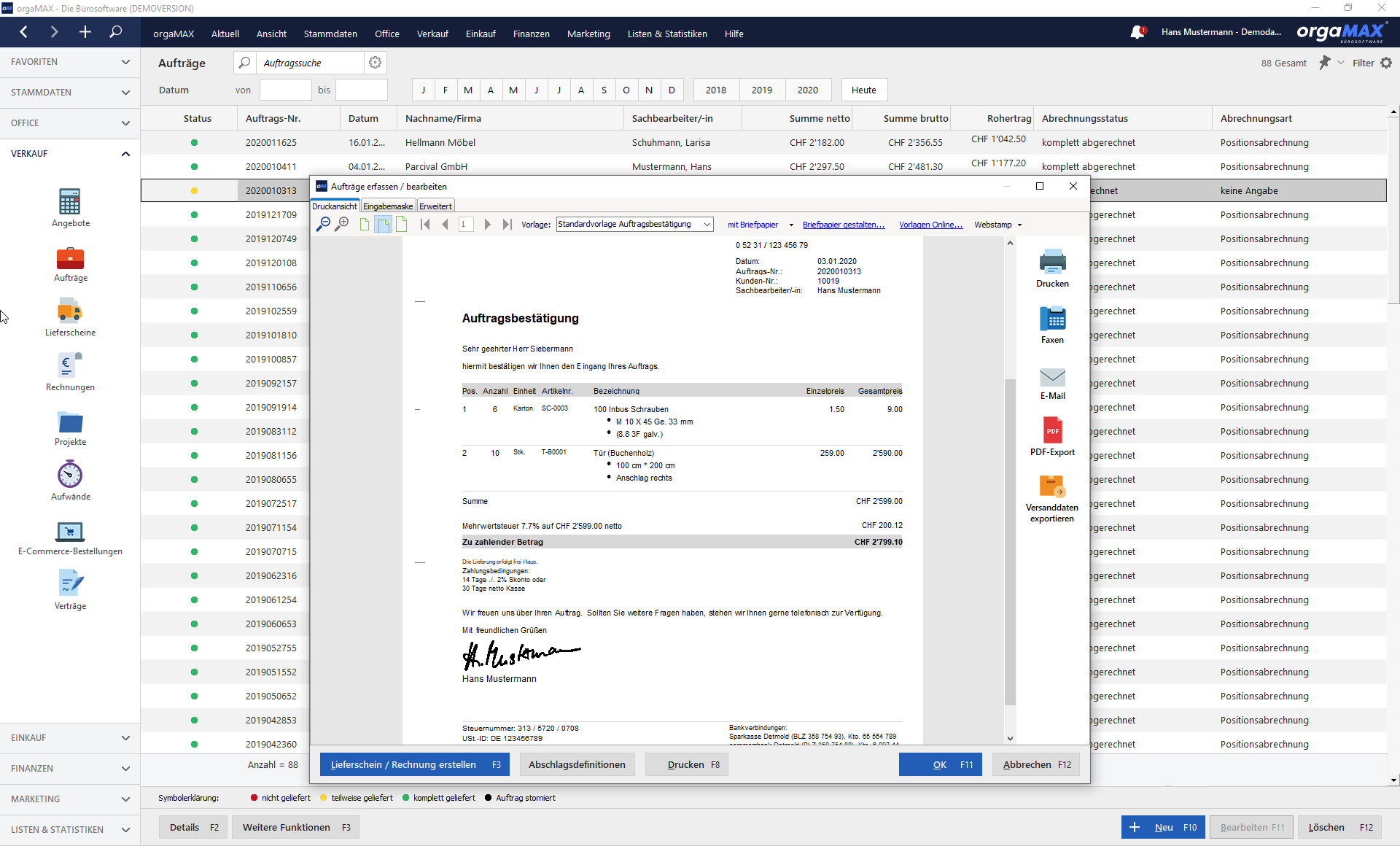
Task: Expand LISTEN & STATISTIKEN section
Action: pyautogui.click(x=70, y=830)
